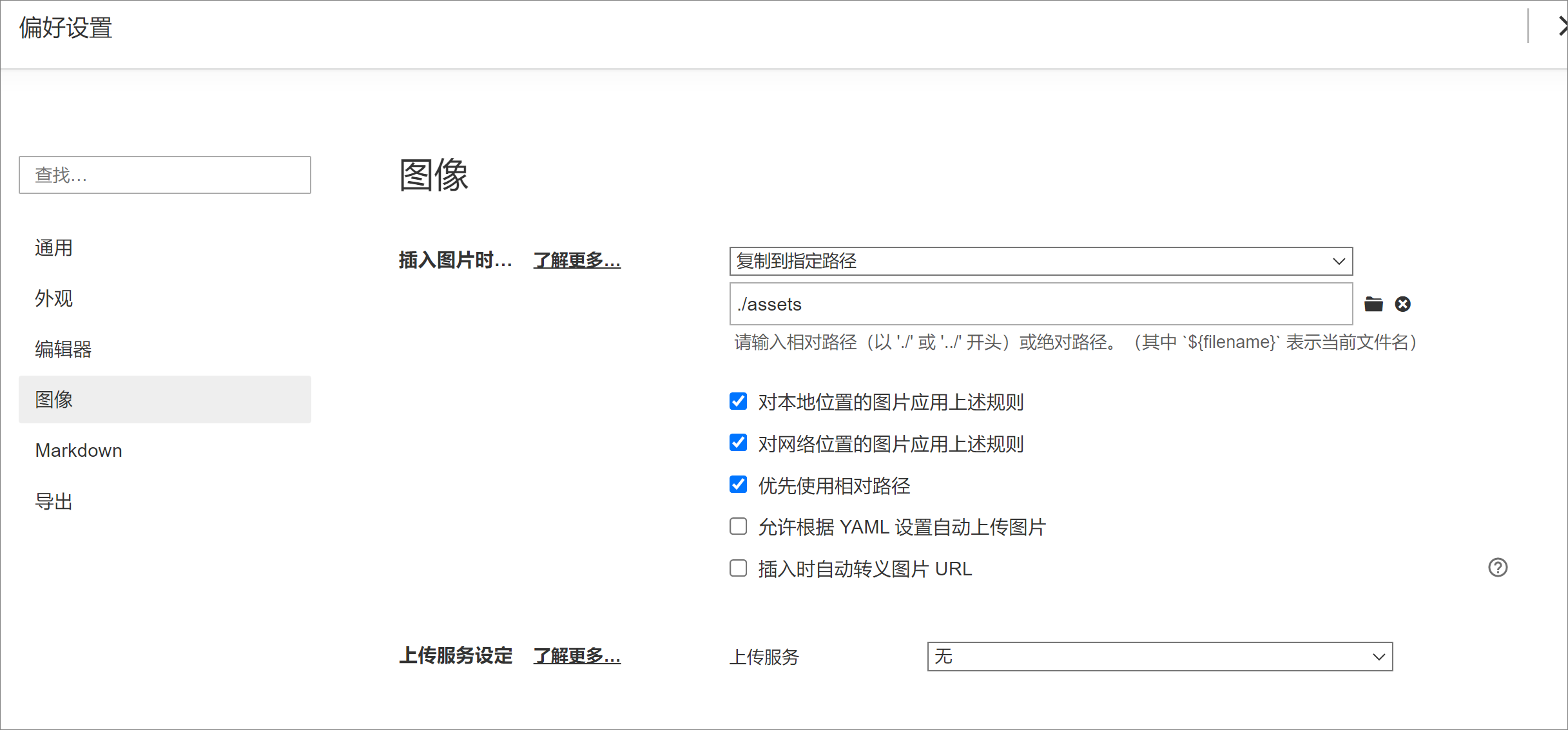Screen dimensions: 1568x730
Task: Click the ./assets path input field
Action: [x=1040, y=304]
